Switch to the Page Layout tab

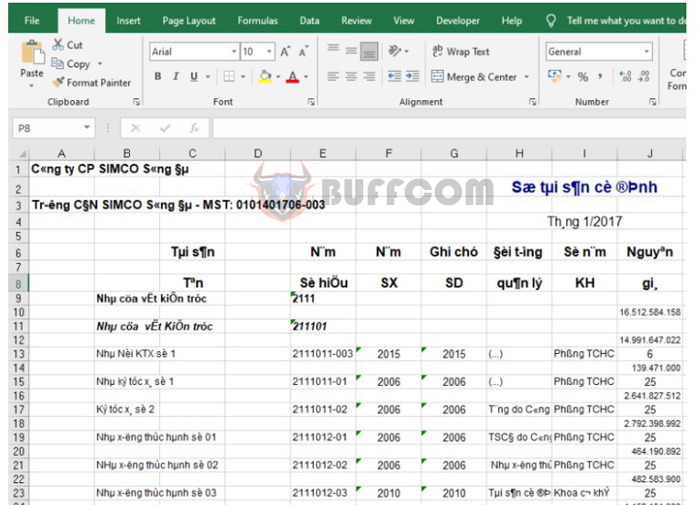click(189, 21)
